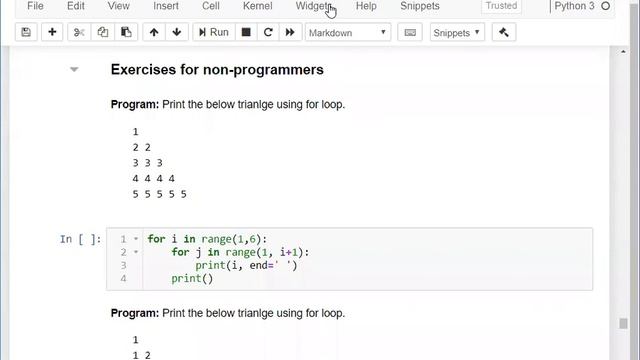The width and height of the screenshot is (640, 360).
Task: Copy selected cells icon
Action: point(102,32)
